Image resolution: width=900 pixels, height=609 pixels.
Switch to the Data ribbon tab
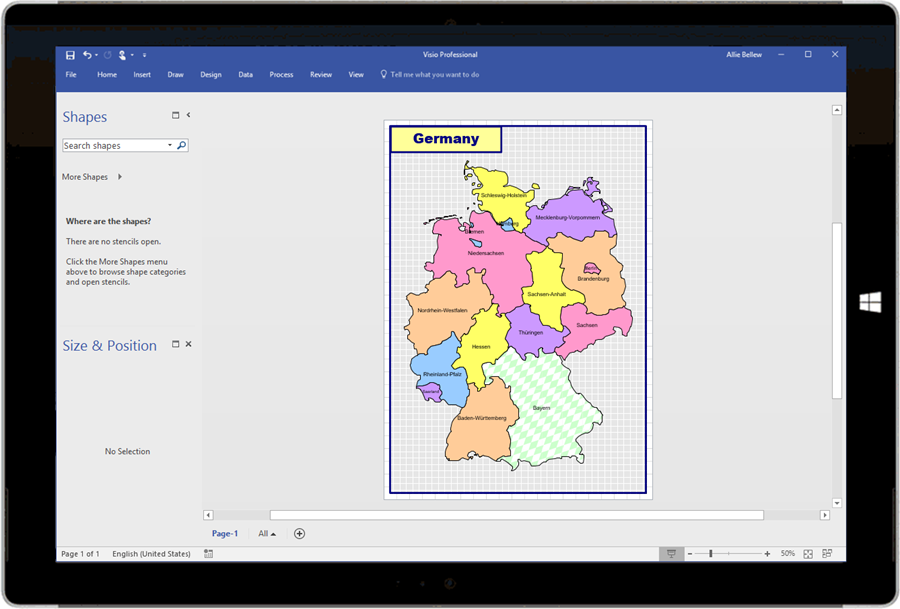[x=246, y=75]
